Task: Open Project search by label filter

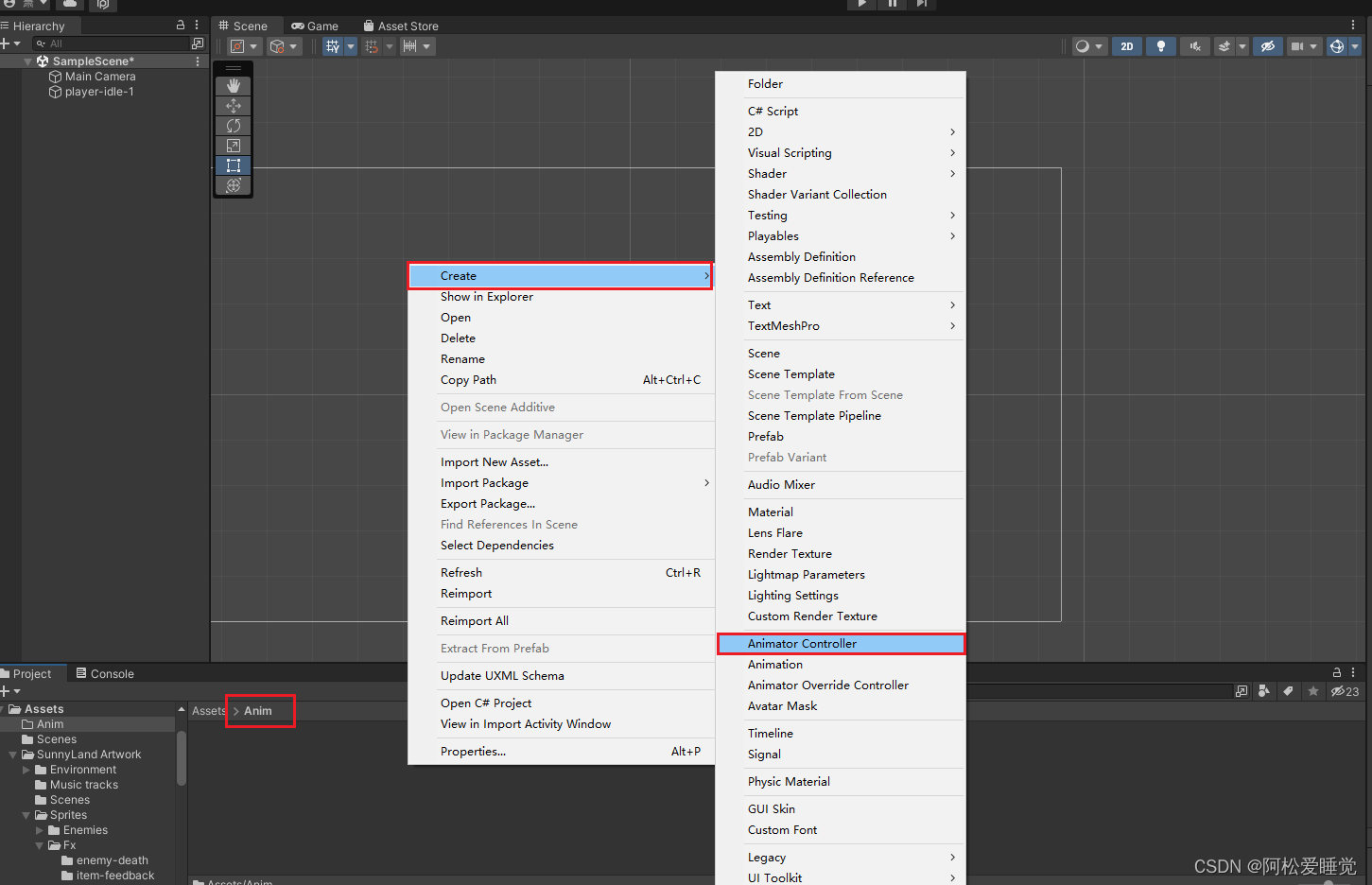Action: pos(1288,691)
